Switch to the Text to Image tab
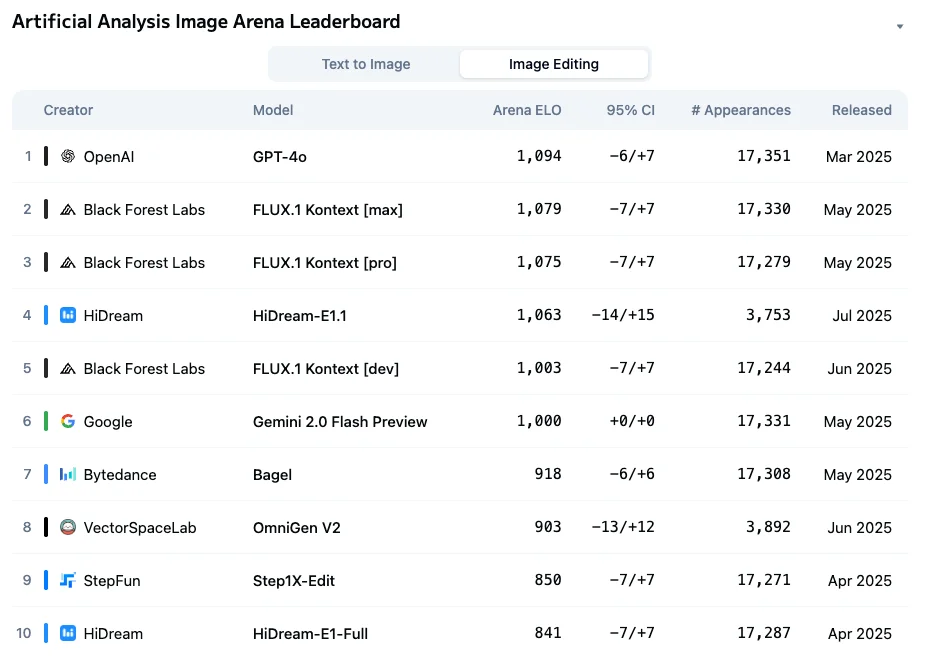The image size is (930, 661). tap(366, 64)
